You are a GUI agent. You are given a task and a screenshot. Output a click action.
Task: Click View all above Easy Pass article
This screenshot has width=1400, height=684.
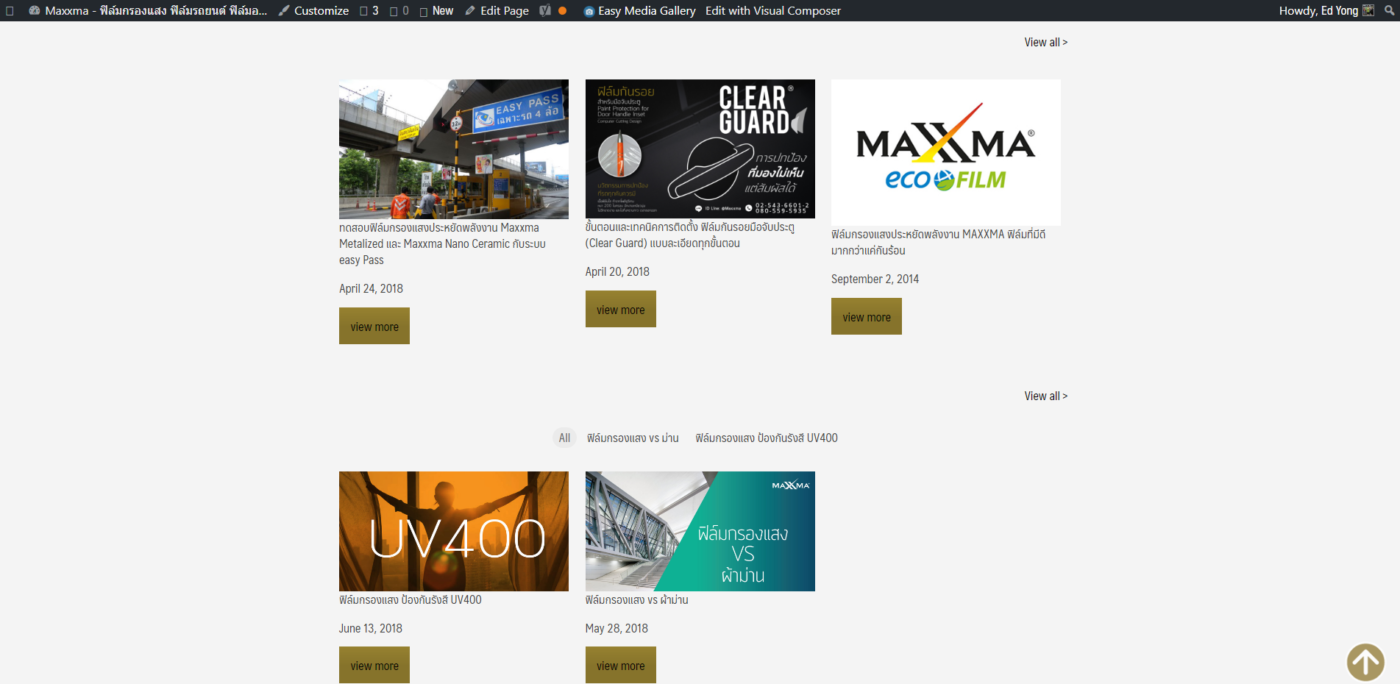pos(1046,42)
